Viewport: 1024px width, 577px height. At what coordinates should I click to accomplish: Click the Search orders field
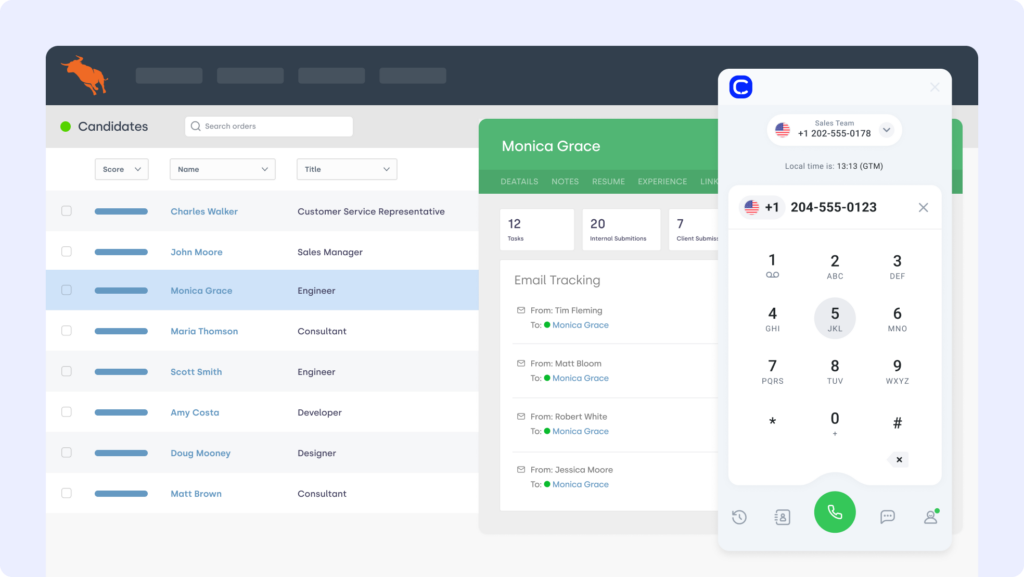tap(268, 126)
